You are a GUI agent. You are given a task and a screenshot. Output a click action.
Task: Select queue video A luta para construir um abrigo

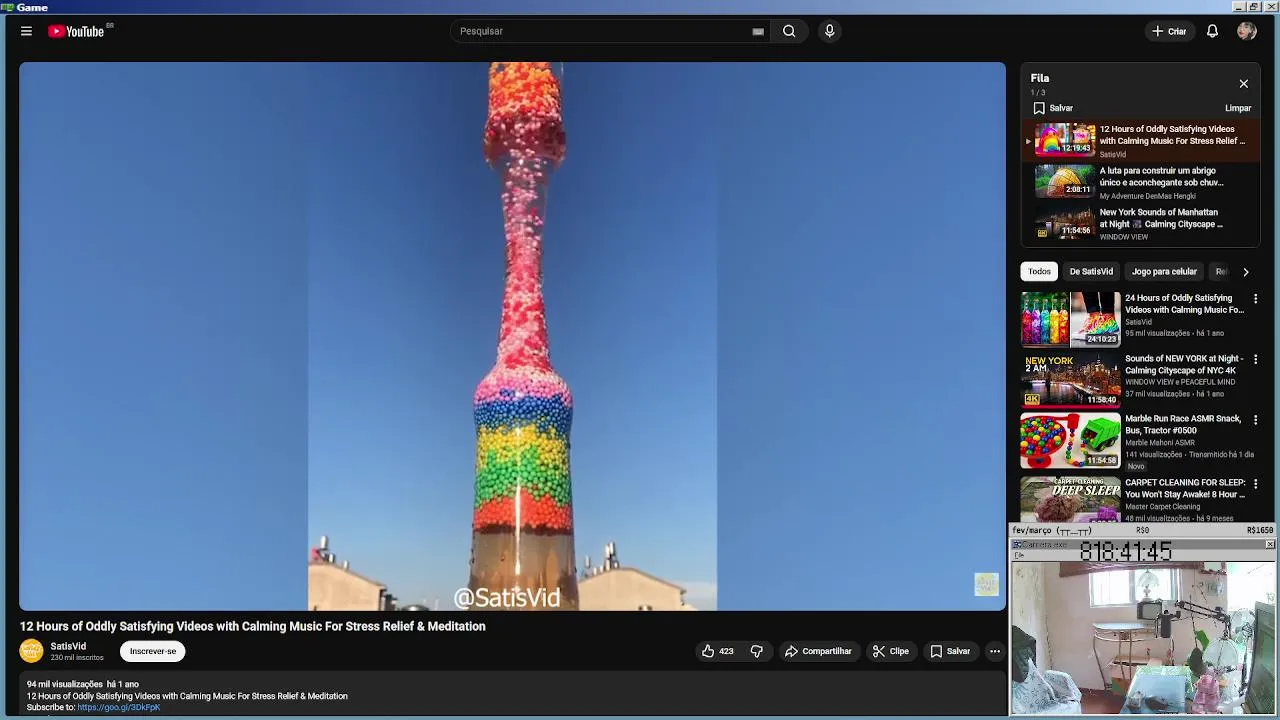1140,183
